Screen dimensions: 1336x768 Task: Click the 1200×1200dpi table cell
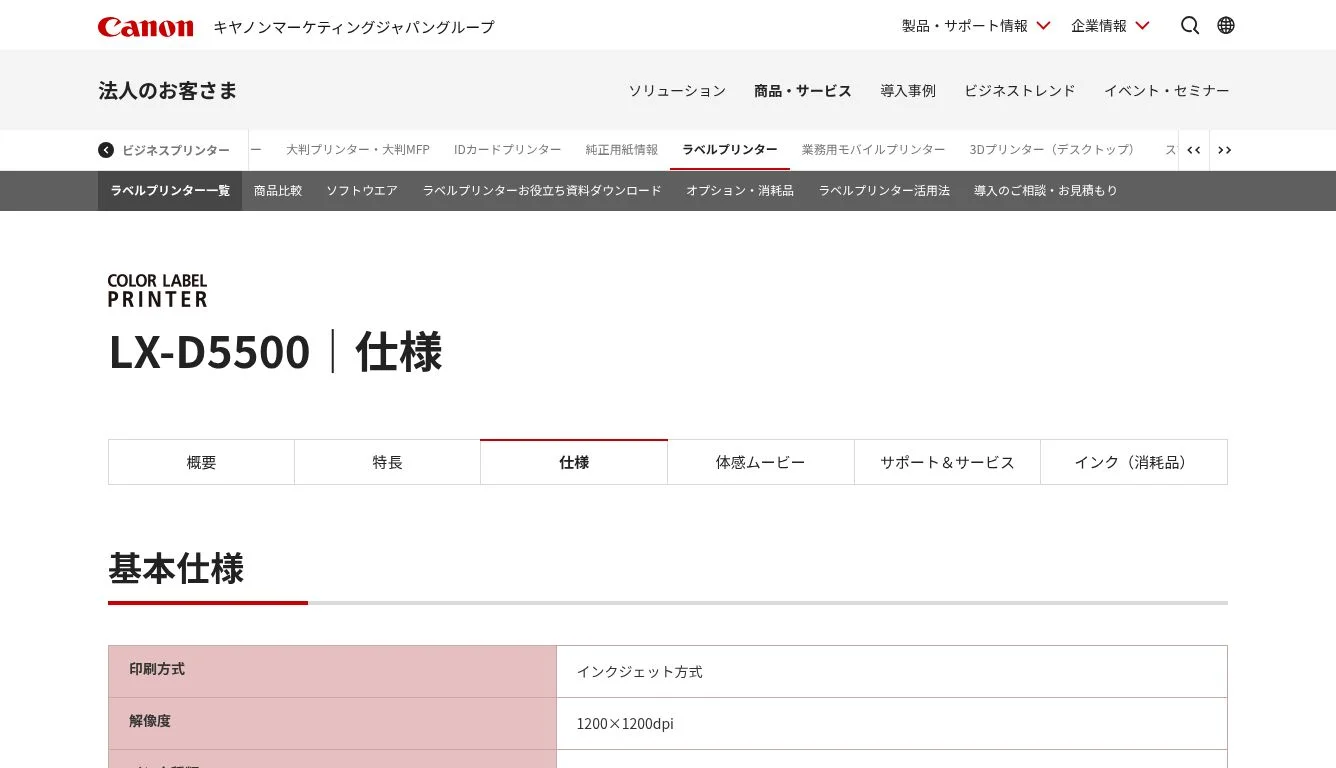point(892,723)
